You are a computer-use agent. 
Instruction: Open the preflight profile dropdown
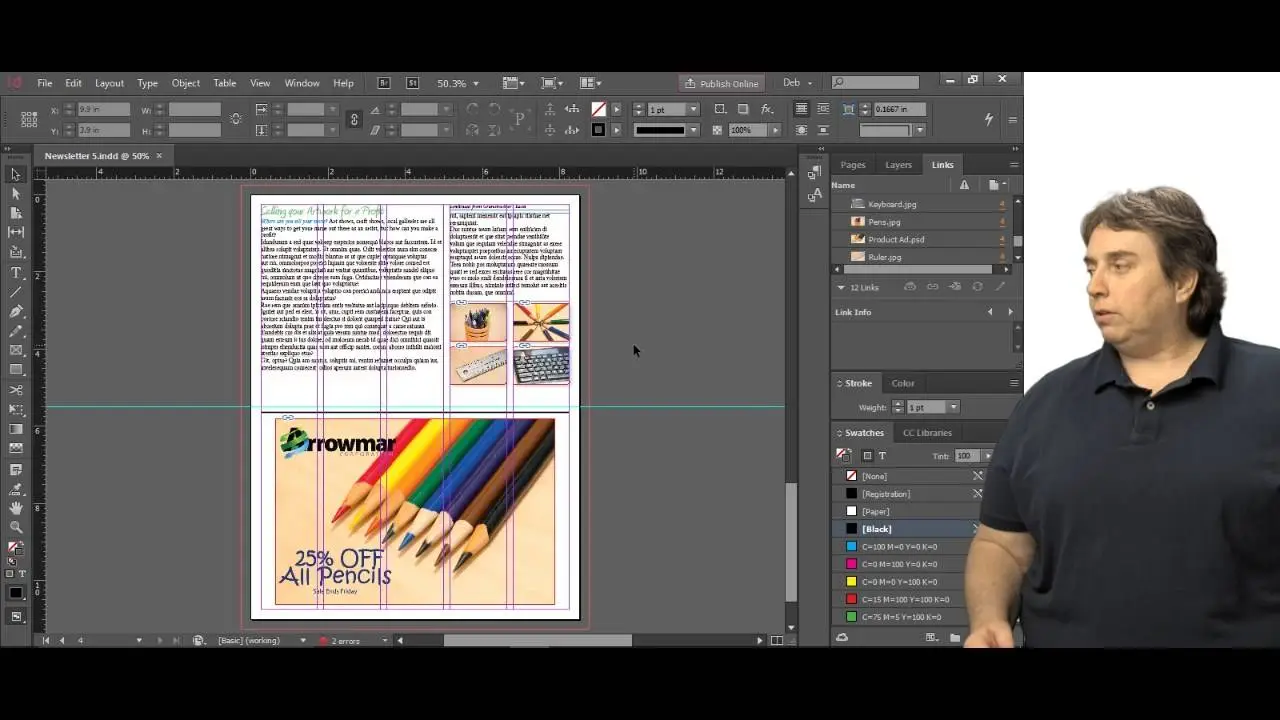point(303,640)
